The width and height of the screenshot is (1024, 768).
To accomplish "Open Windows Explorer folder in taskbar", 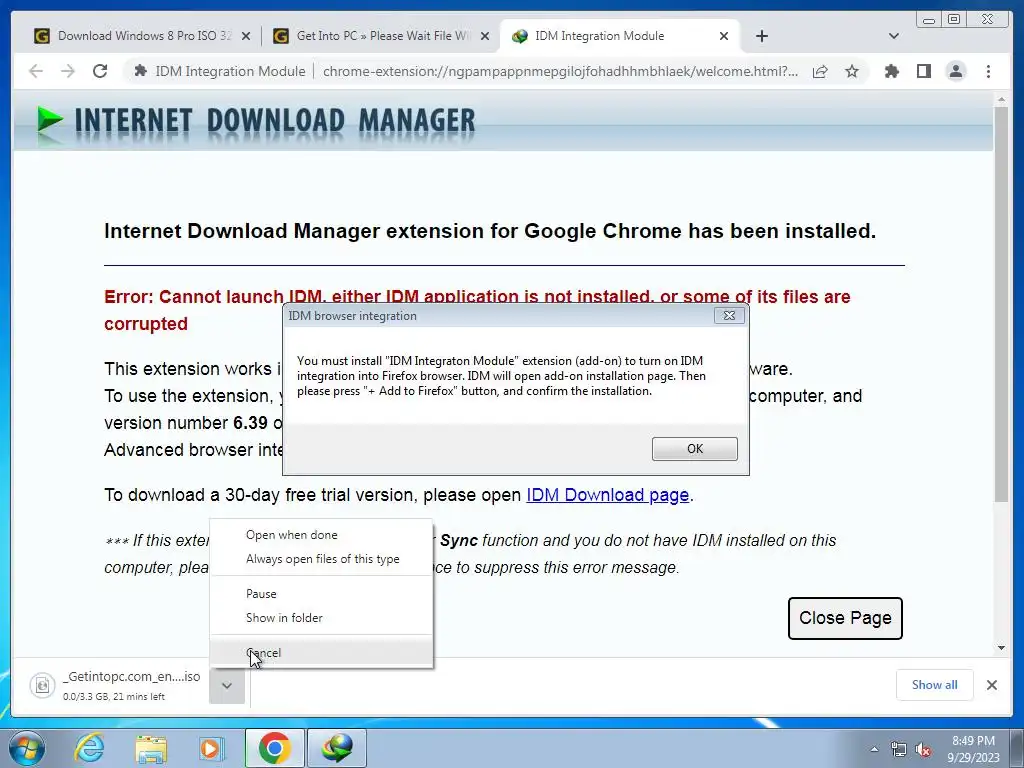I will tap(151, 748).
